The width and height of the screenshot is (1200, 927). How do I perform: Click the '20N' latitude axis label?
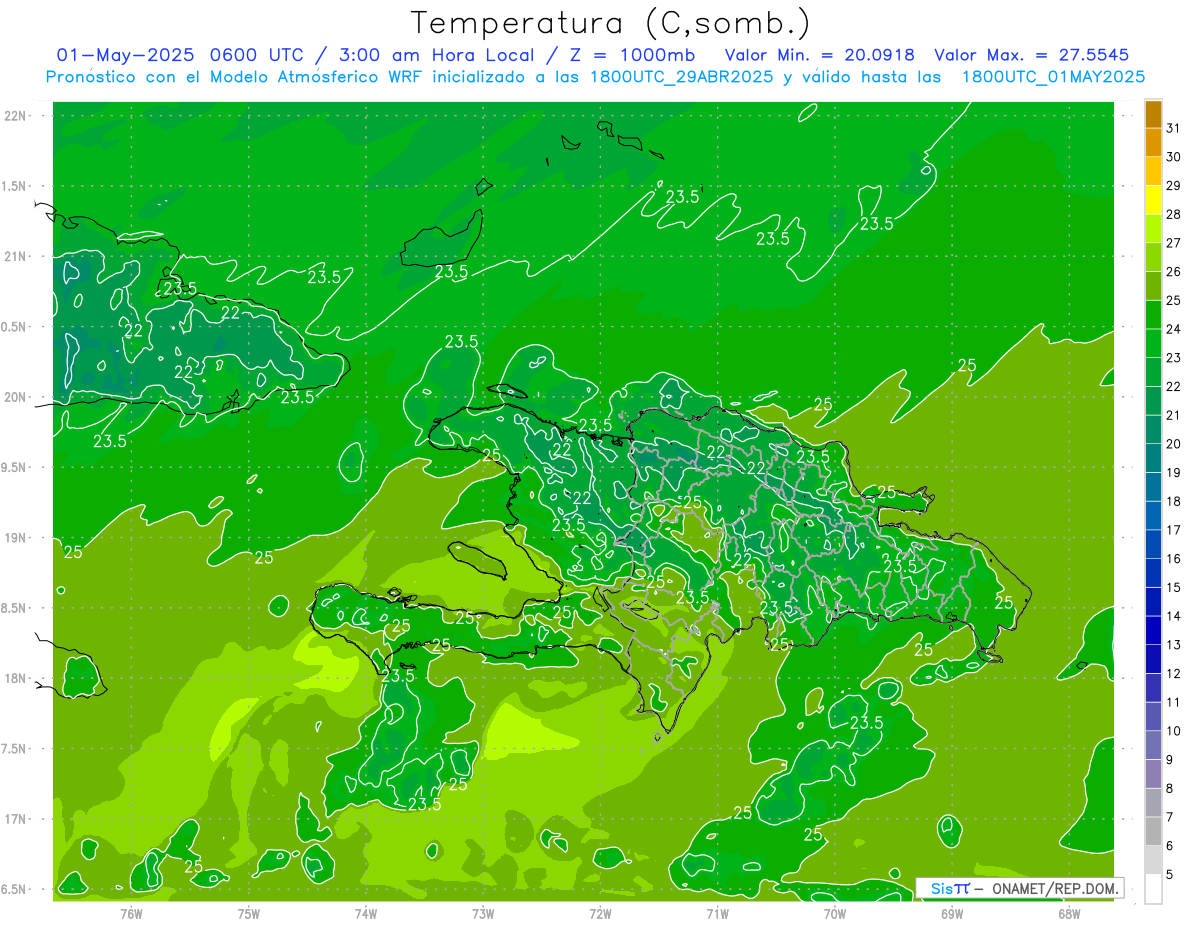click(15, 397)
